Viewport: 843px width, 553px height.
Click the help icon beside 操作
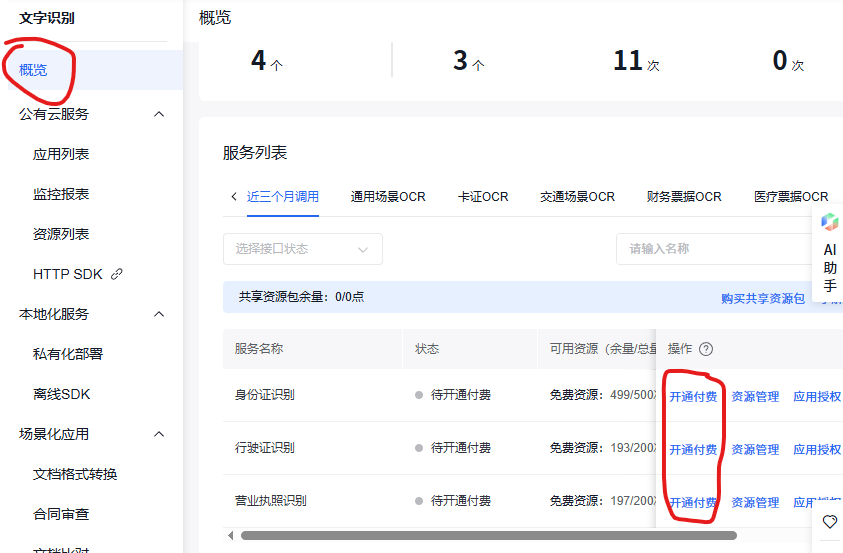pyautogui.click(x=706, y=349)
